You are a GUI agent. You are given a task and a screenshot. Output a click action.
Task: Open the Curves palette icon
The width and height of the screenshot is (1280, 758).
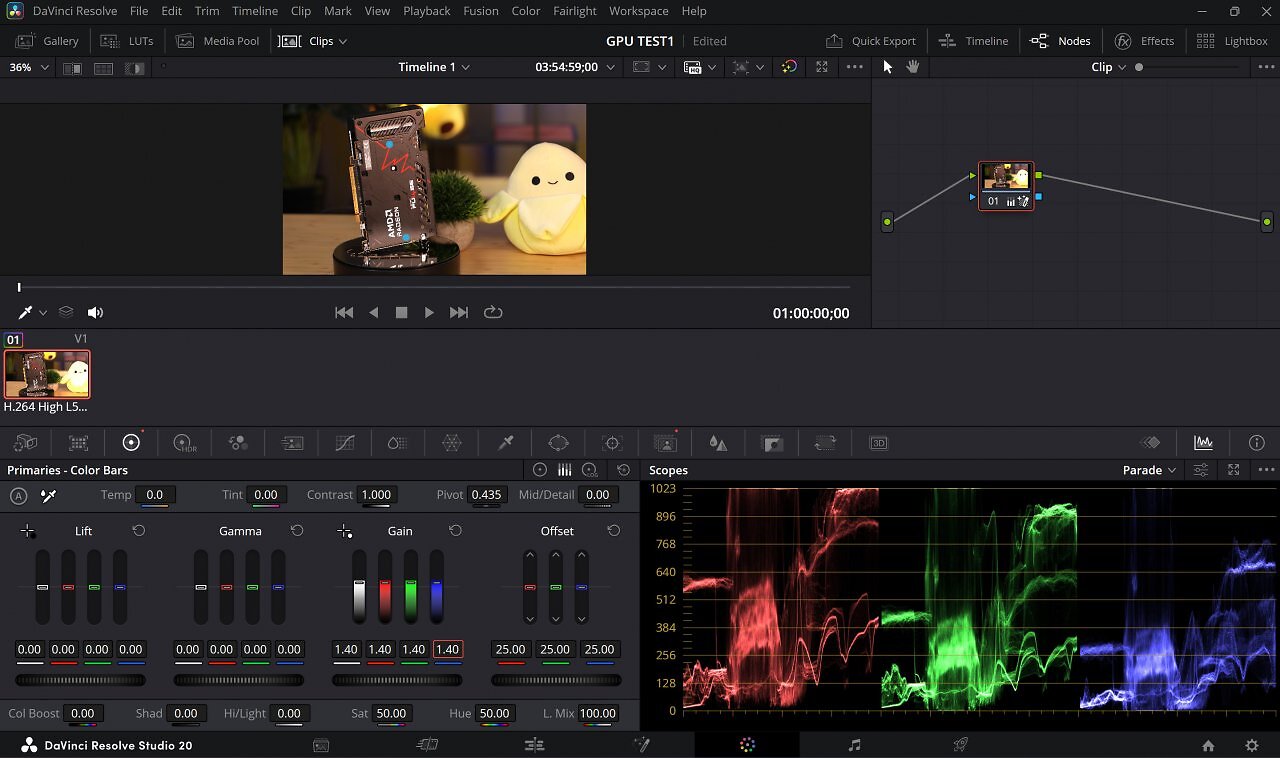coord(344,443)
